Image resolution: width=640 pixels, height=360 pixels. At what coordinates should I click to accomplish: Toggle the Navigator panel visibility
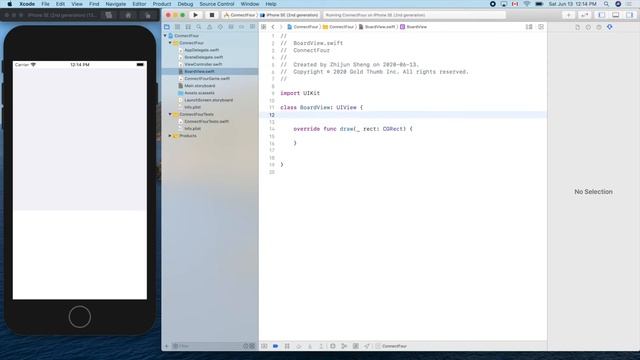(602, 15)
